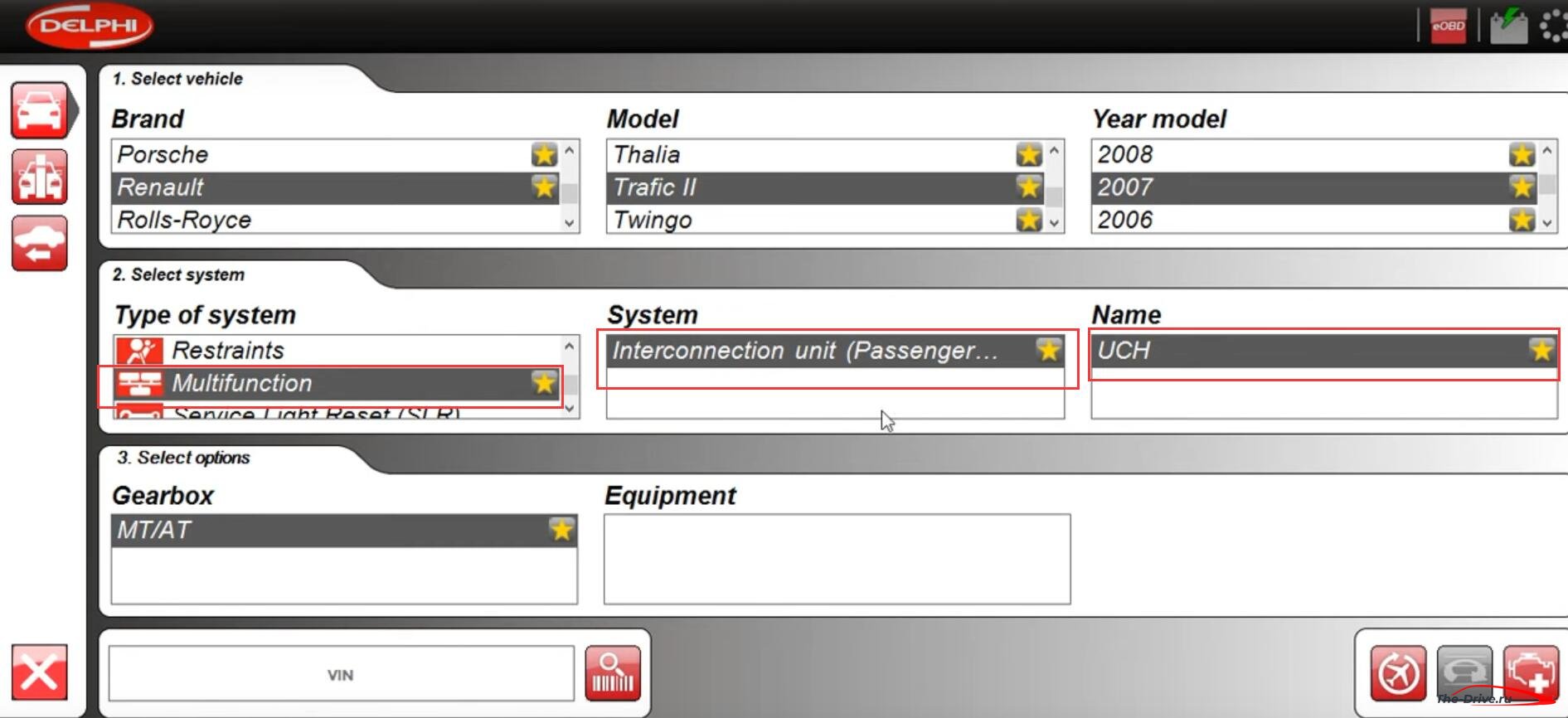Viewport: 1568px width, 718px height.
Task: Open the vehicle selection car icon in sidebar
Action: click(40, 110)
